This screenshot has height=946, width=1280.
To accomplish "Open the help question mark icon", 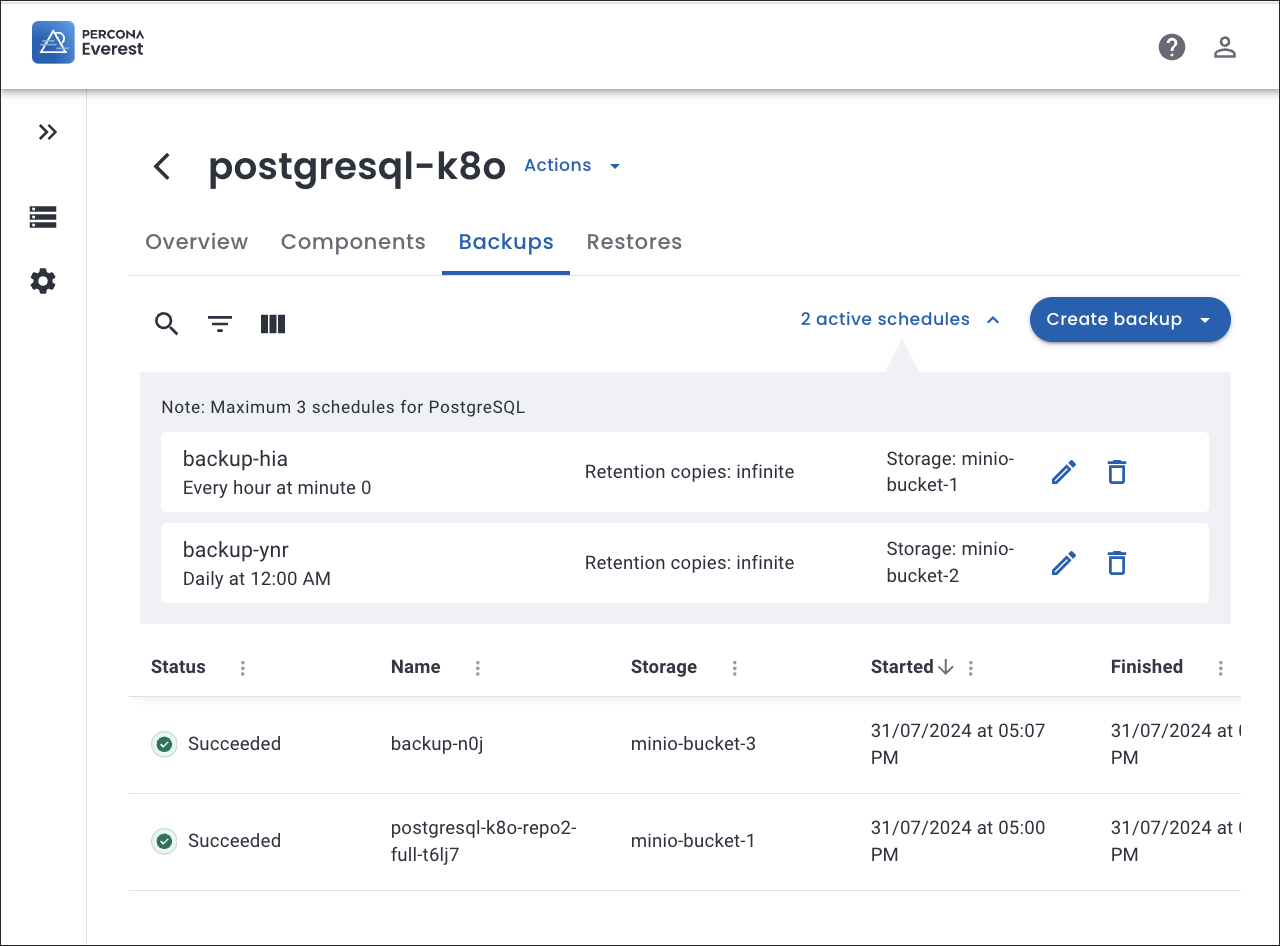I will pos(1171,47).
